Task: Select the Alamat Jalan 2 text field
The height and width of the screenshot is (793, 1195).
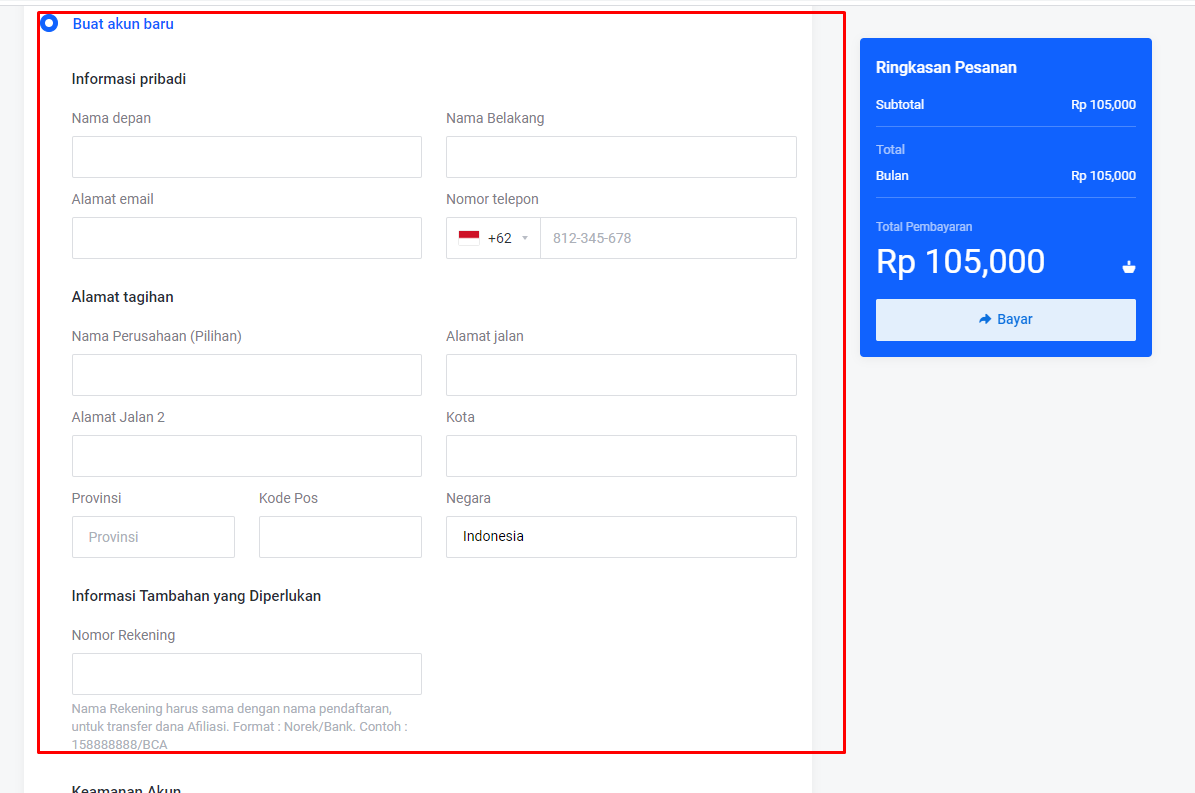Action: click(247, 456)
